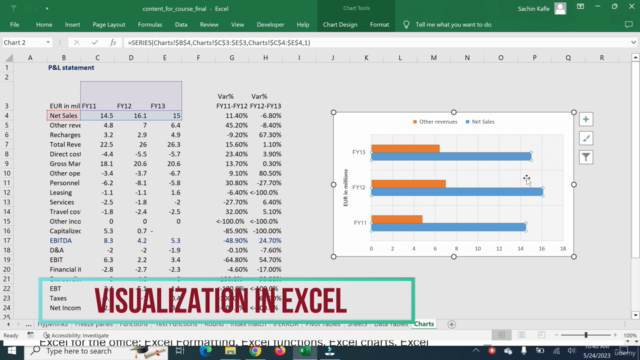Click the vertical scrollbar up arrow
Screen dimensions: 640x360
[x=635, y=58]
